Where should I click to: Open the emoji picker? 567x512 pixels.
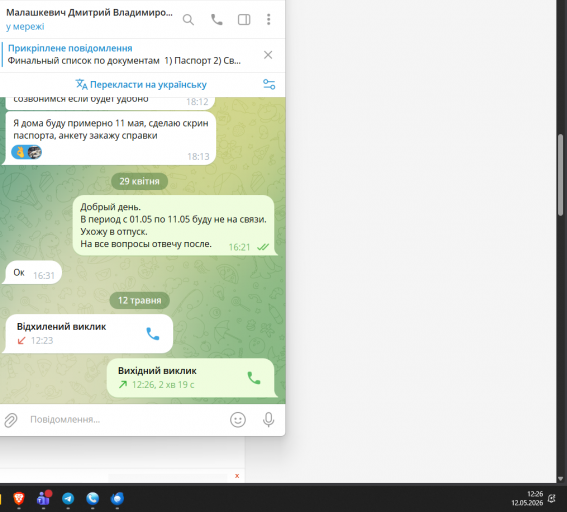[238, 420]
